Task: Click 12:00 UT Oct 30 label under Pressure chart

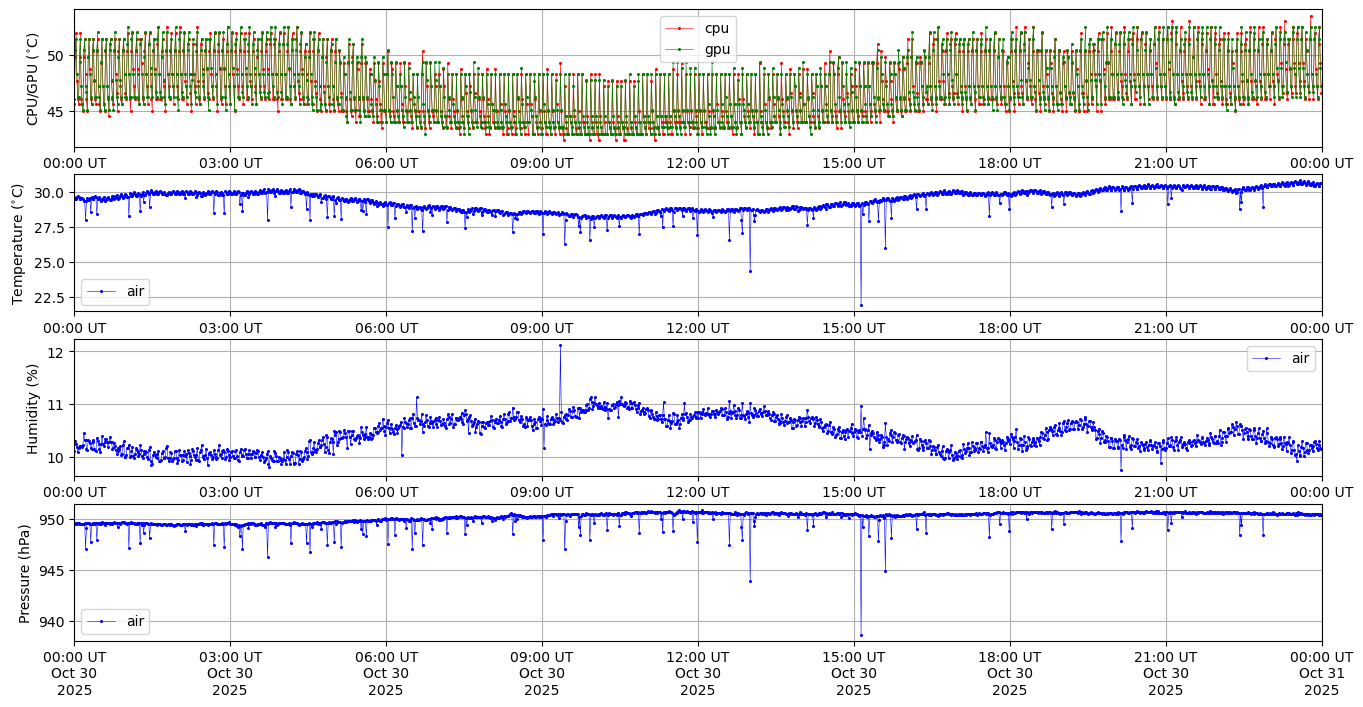Action: click(x=697, y=672)
